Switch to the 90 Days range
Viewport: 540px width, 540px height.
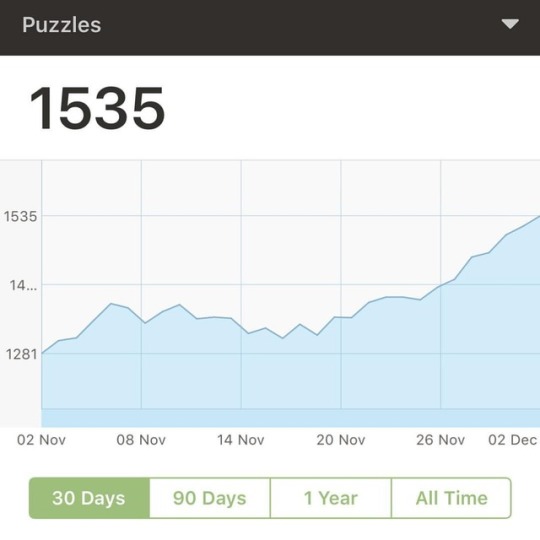pyautogui.click(x=210, y=498)
